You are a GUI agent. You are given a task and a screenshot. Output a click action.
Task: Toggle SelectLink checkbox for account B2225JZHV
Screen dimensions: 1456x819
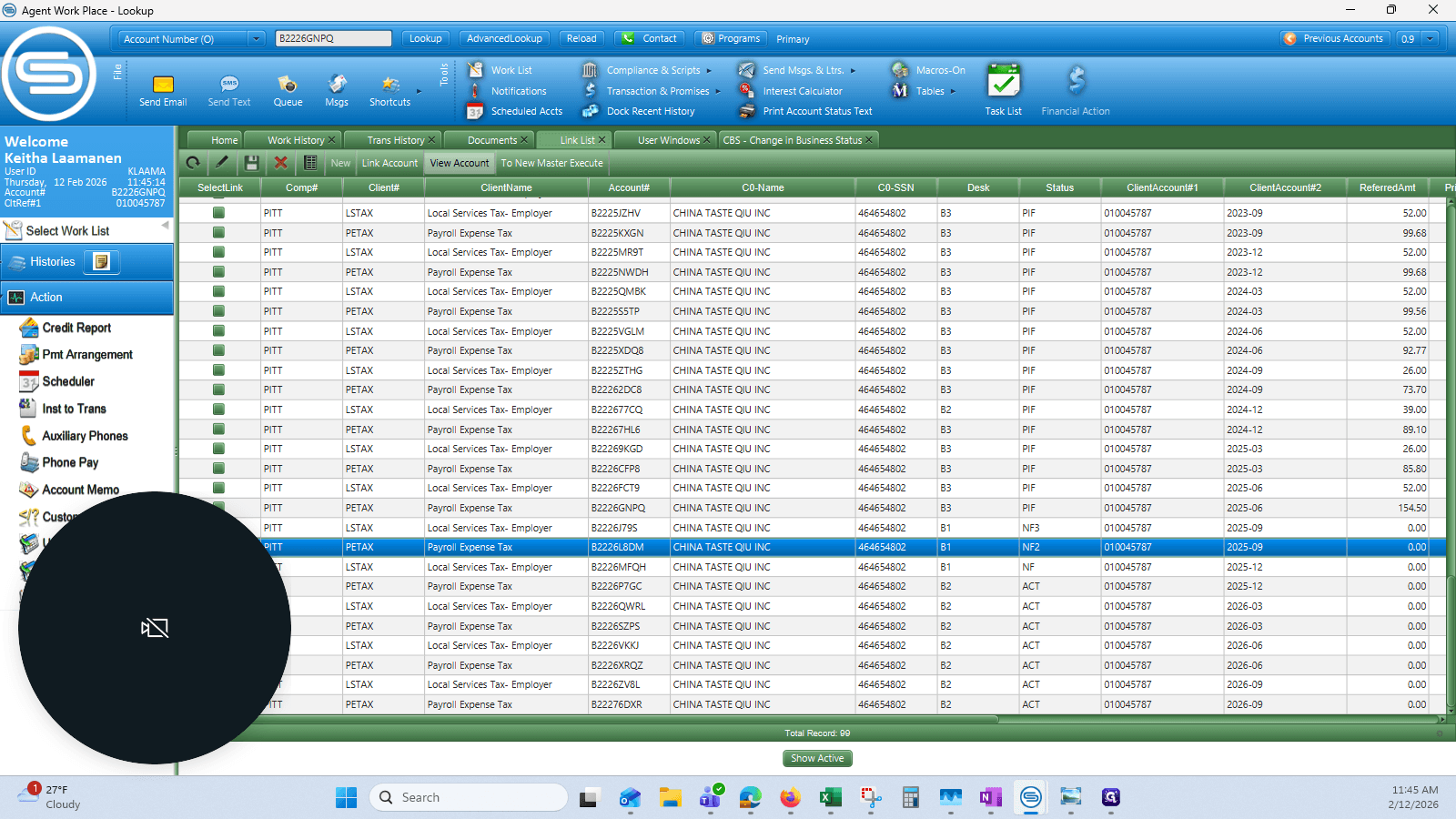(219, 213)
